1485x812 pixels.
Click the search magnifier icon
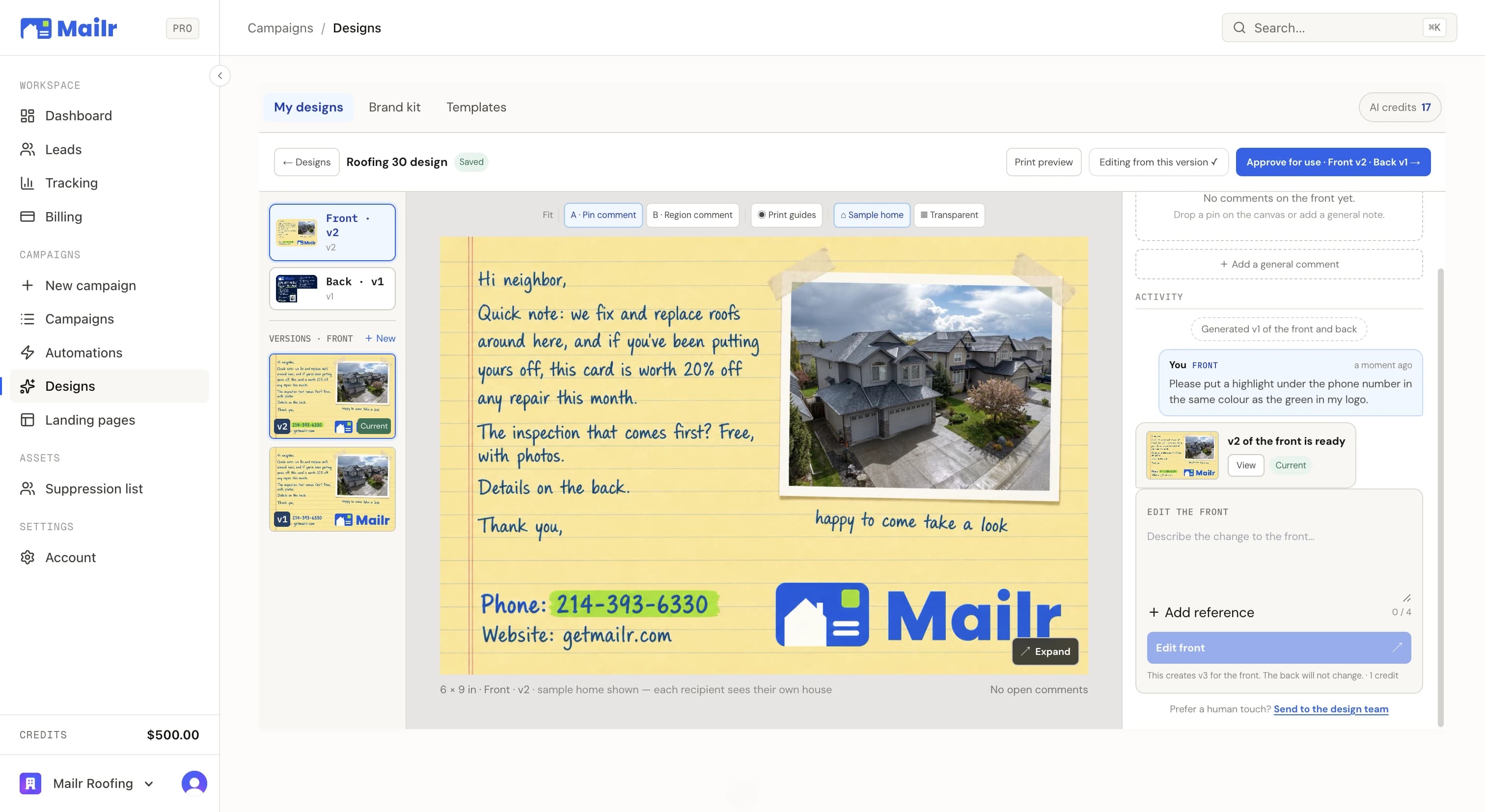click(1239, 27)
